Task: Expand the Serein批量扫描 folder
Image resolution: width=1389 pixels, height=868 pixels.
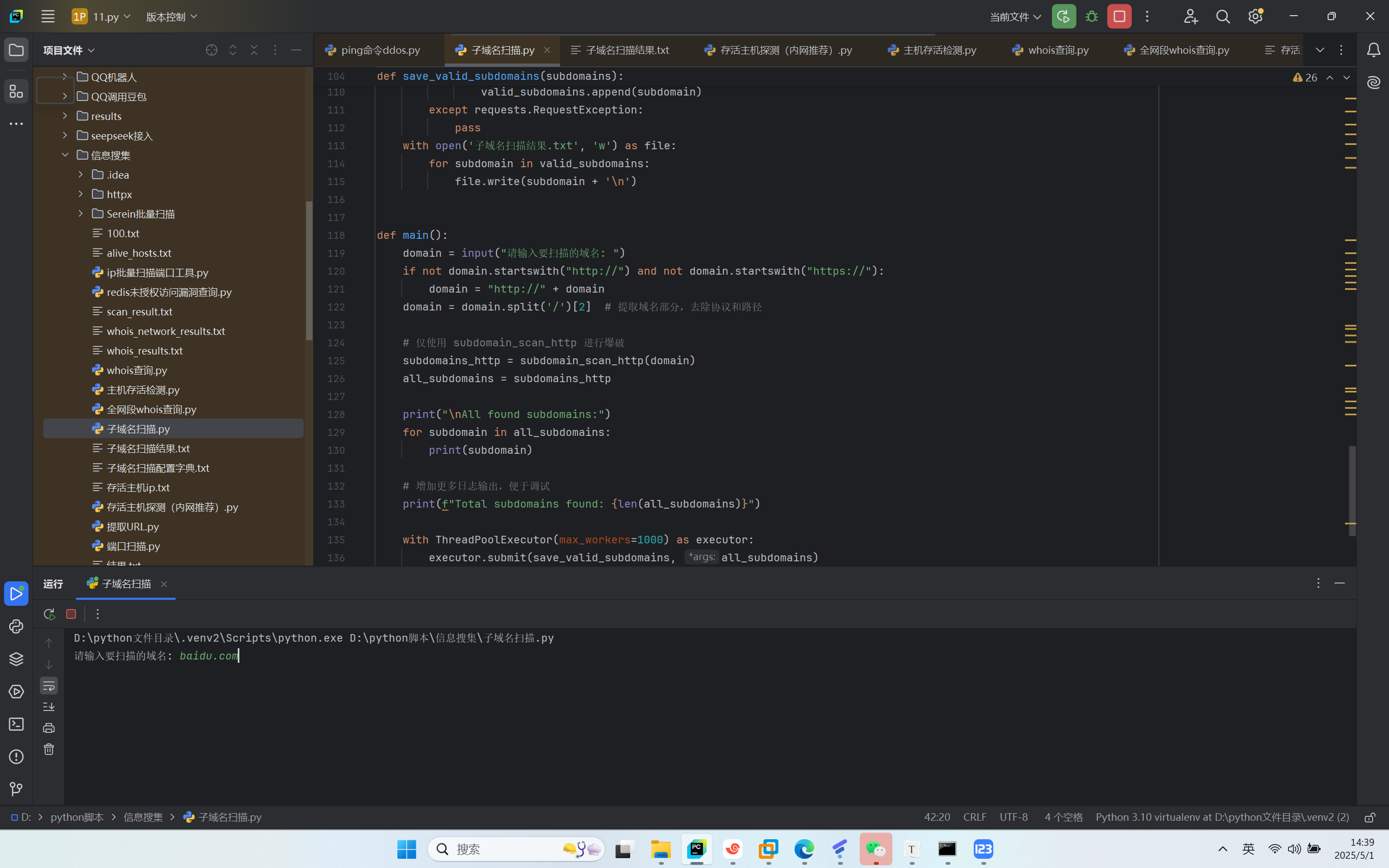Action: click(x=80, y=213)
